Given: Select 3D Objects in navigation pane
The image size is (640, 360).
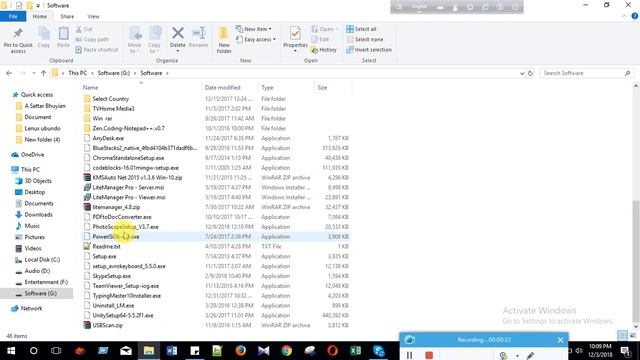Looking at the screenshot, I should tap(38, 181).
